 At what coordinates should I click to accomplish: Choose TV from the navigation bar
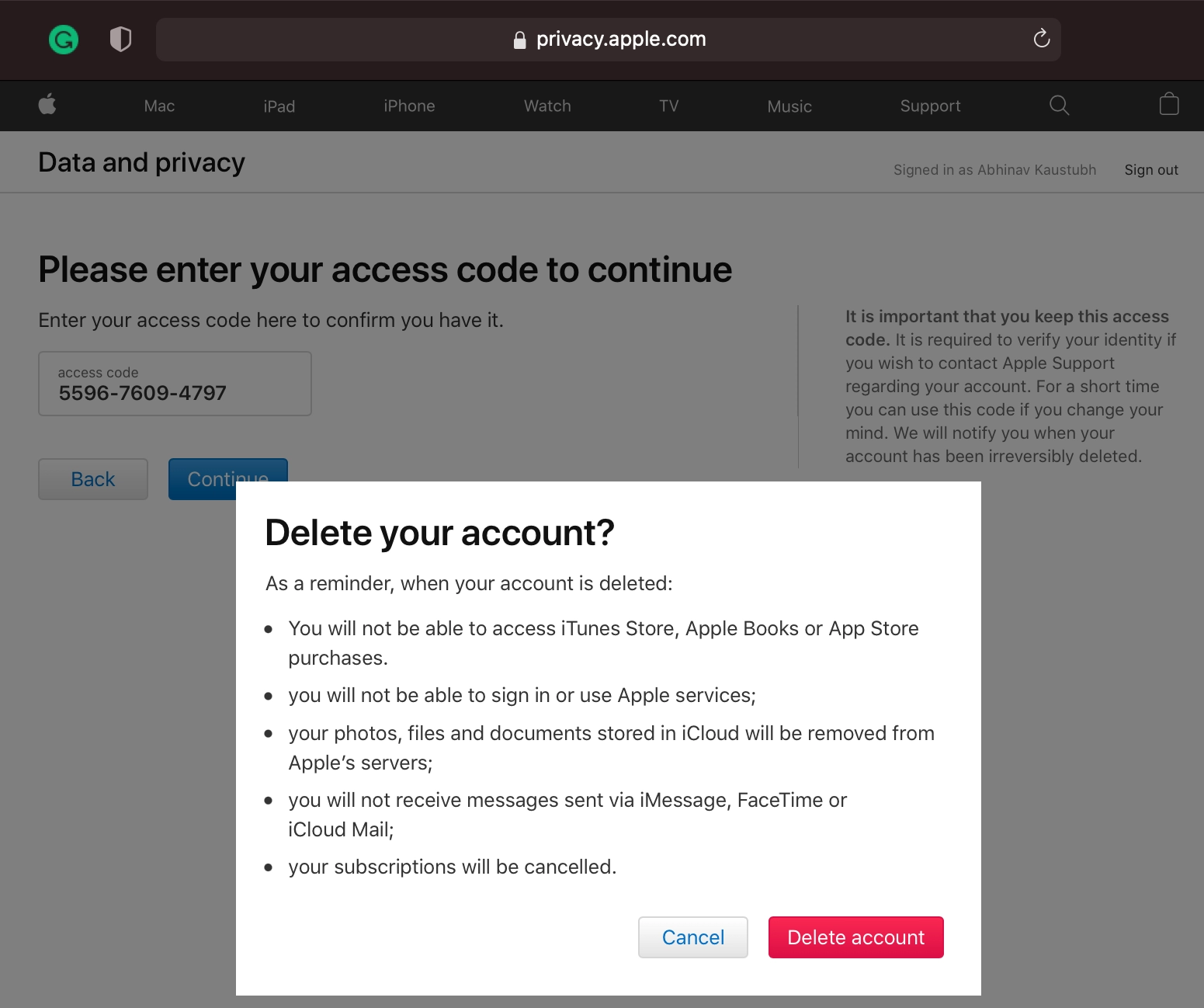point(668,106)
